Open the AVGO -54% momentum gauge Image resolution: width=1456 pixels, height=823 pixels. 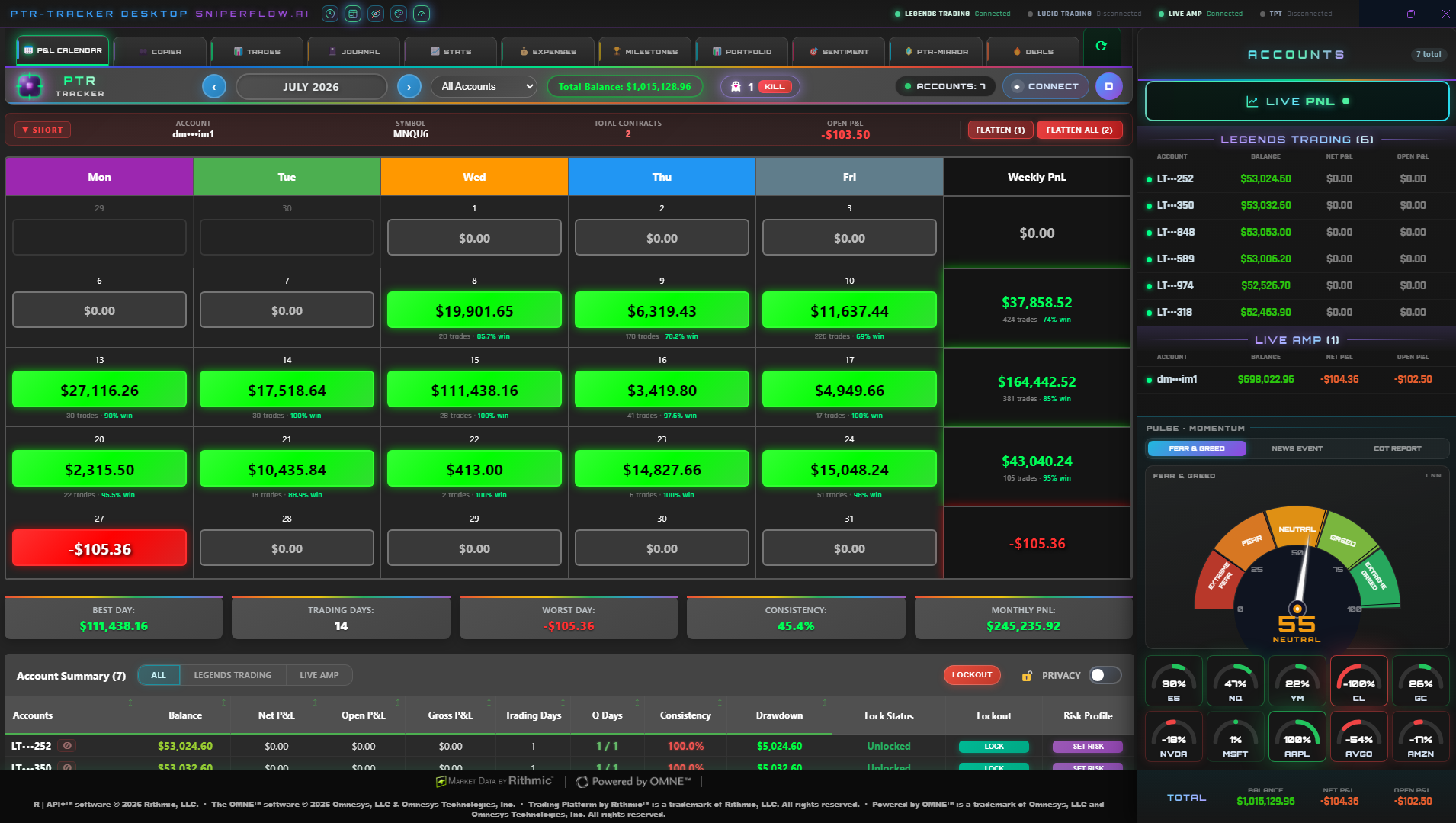1359,737
